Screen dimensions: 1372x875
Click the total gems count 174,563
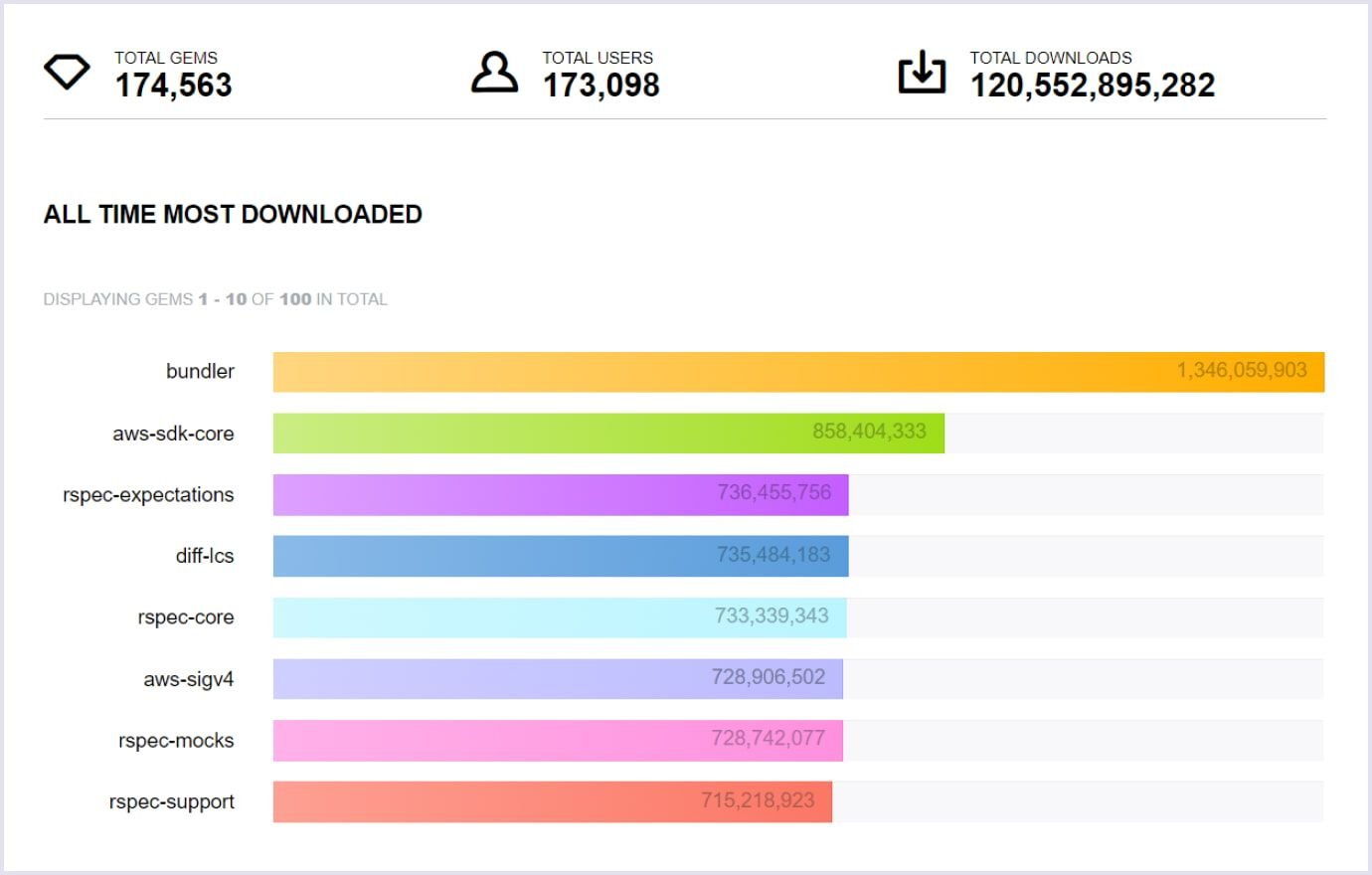tap(174, 86)
